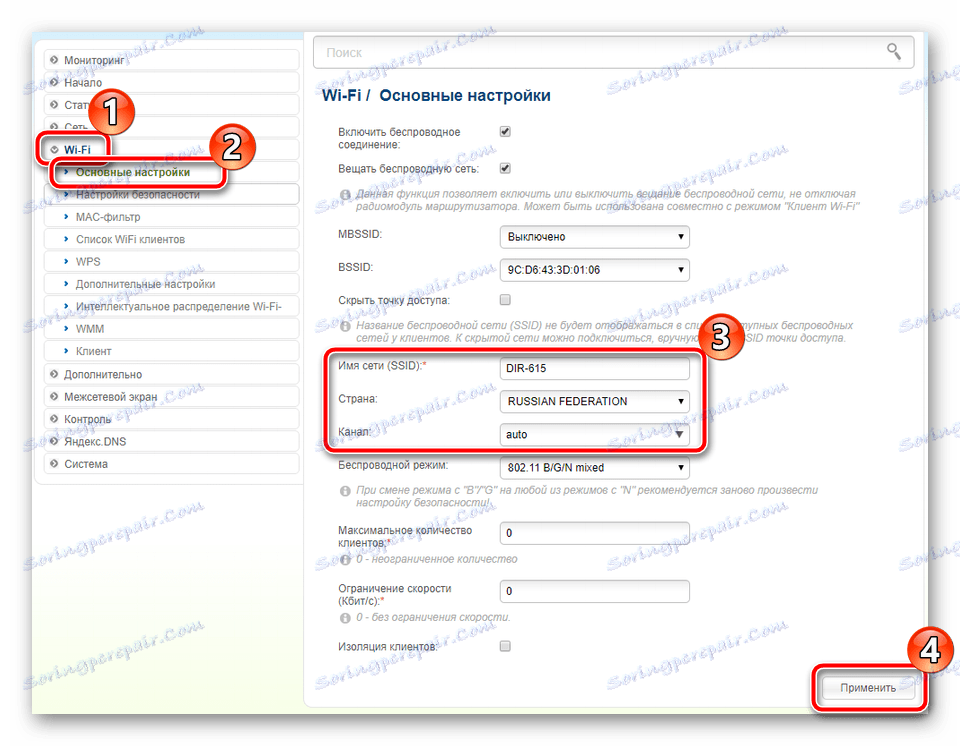Click the Применить apply button
The height and width of the screenshot is (746, 960).
[x=868, y=688]
